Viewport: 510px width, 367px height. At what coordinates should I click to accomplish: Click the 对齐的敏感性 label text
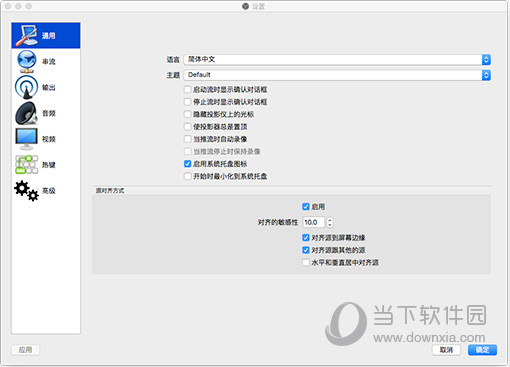click(x=278, y=222)
